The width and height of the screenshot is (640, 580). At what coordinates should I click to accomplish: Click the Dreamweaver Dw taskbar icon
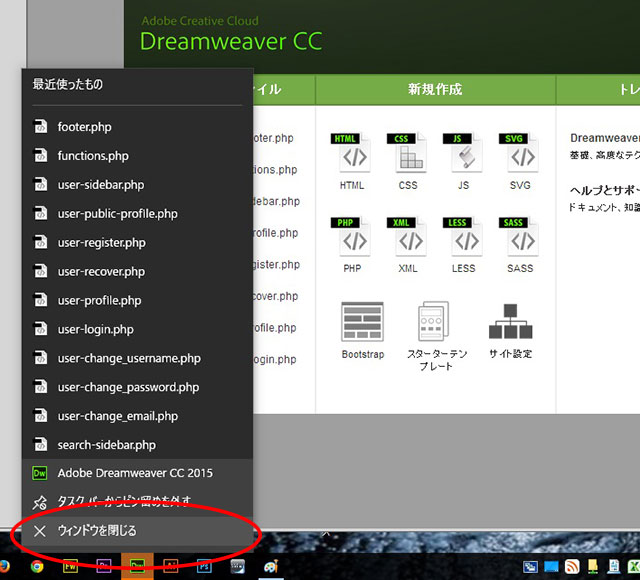(x=137, y=567)
